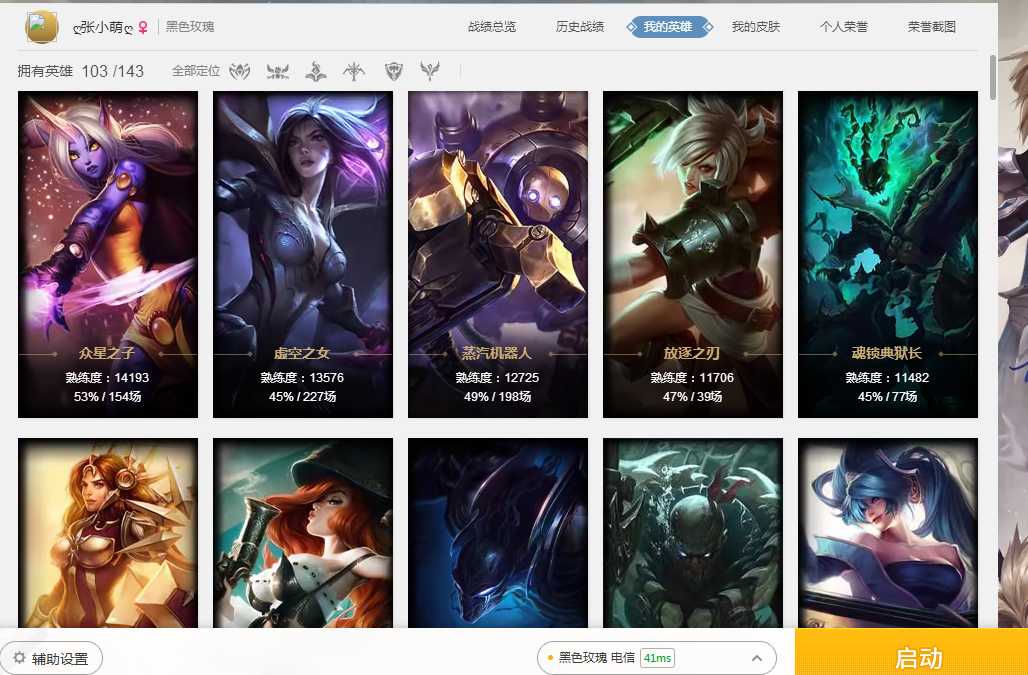This screenshot has width=1028, height=675.
Task: Click the 53% / 154场 win rate
Action: point(108,396)
